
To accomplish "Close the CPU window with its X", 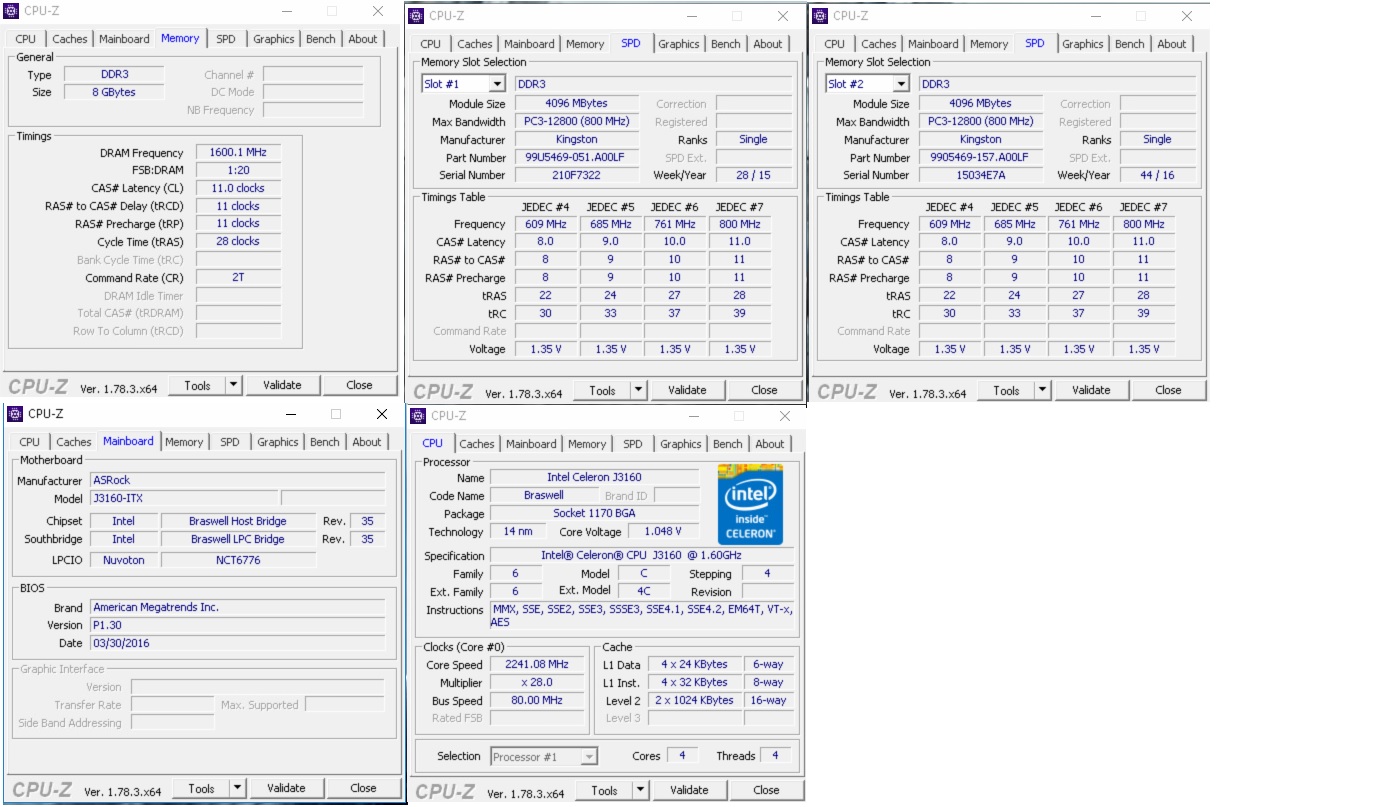I will click(x=784, y=416).
